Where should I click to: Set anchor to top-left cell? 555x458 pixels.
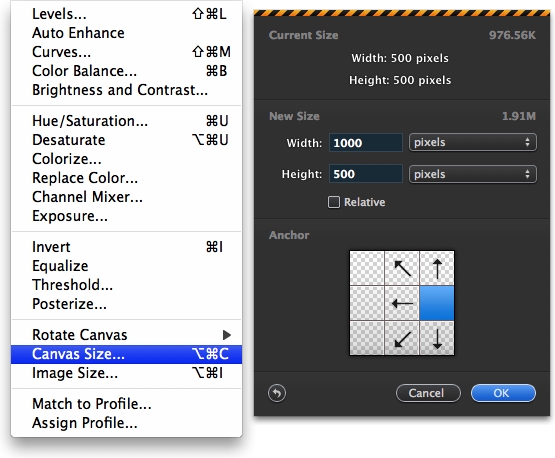click(x=367, y=268)
